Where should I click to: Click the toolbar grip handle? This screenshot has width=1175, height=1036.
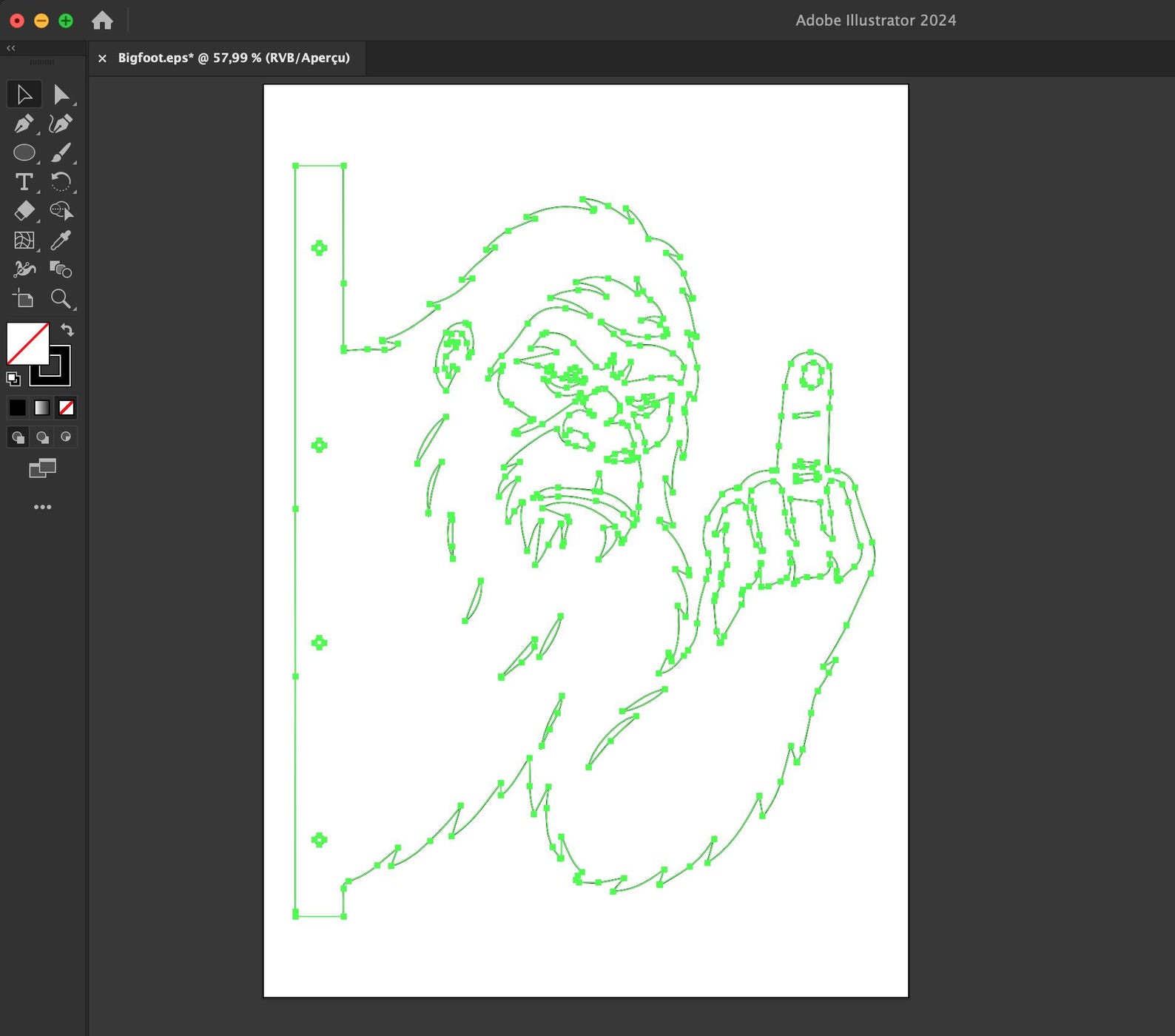[x=41, y=62]
